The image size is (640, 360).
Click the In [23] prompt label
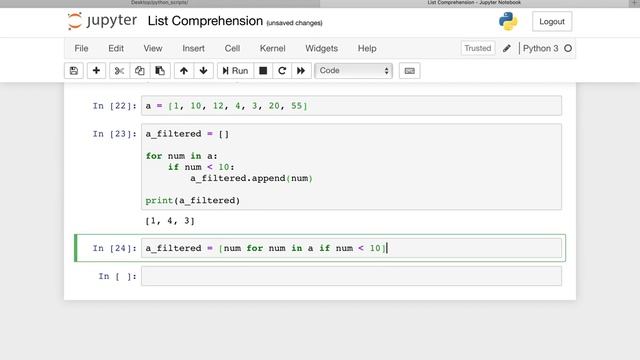coord(114,134)
